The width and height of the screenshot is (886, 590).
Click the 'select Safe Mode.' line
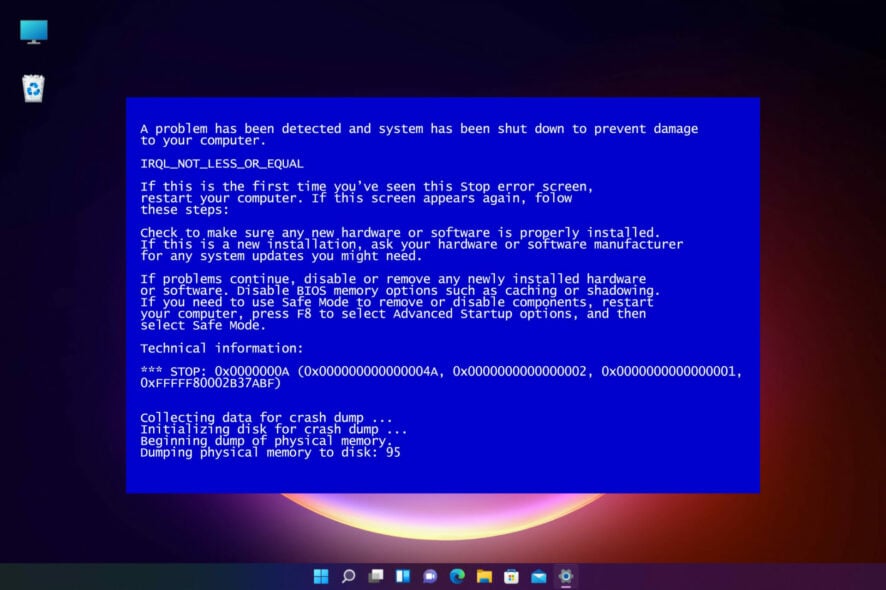(203, 326)
